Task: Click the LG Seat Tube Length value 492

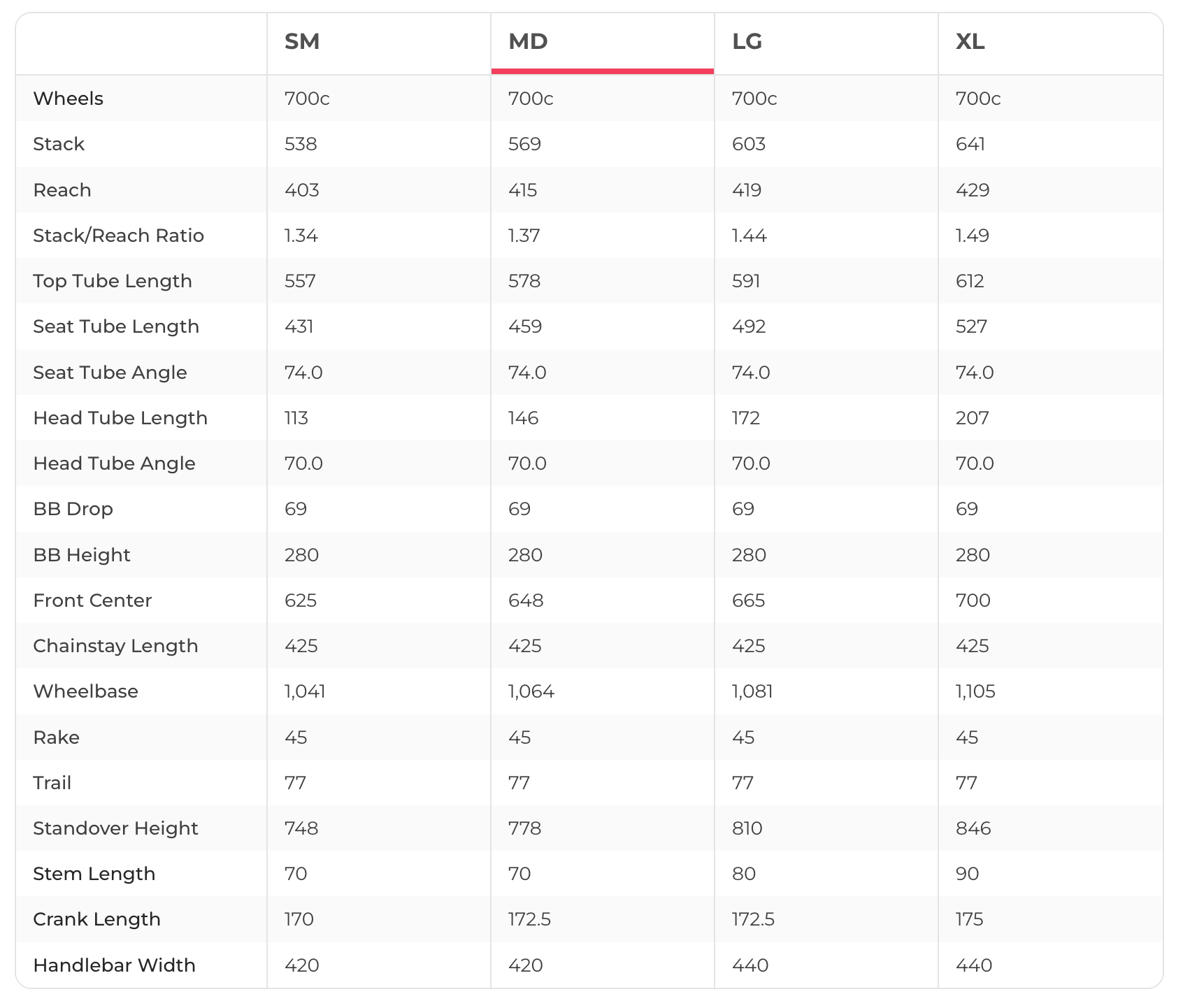Action: point(749,326)
